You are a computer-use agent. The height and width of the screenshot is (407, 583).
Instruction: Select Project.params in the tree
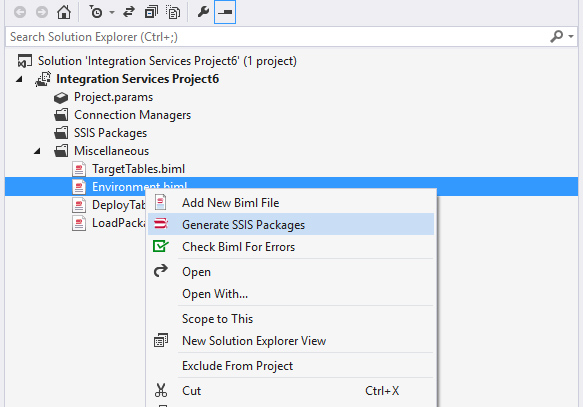(113, 97)
